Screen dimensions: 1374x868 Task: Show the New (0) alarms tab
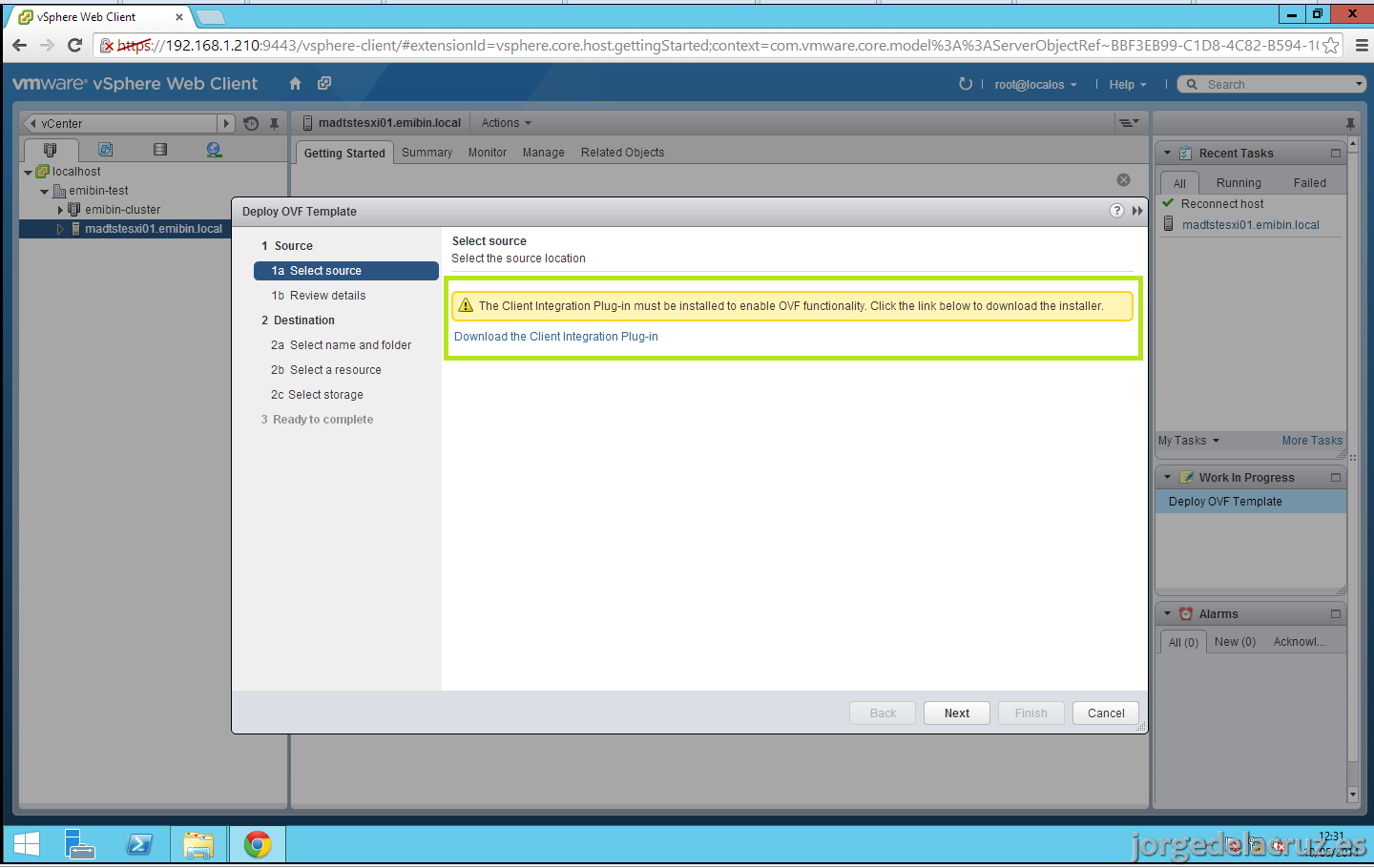point(1235,642)
